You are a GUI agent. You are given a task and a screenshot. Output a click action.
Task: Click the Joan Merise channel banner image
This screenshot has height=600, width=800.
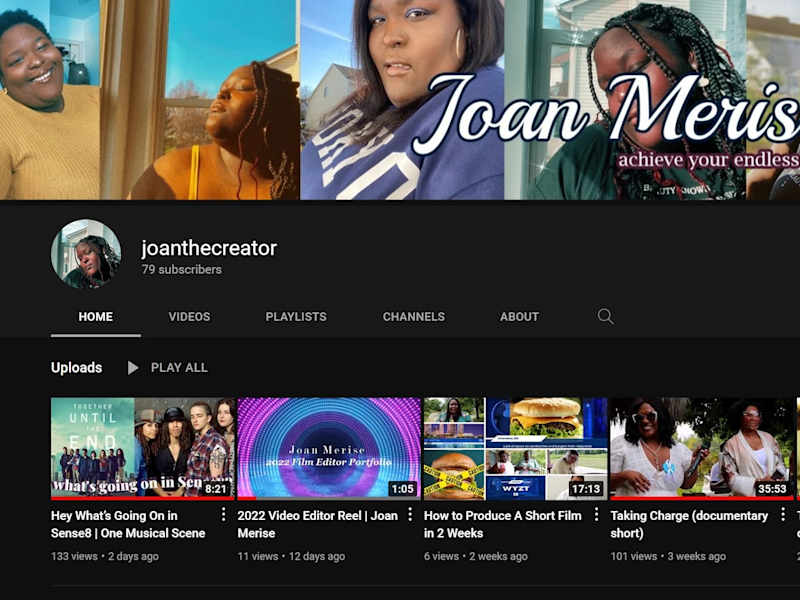click(x=400, y=99)
